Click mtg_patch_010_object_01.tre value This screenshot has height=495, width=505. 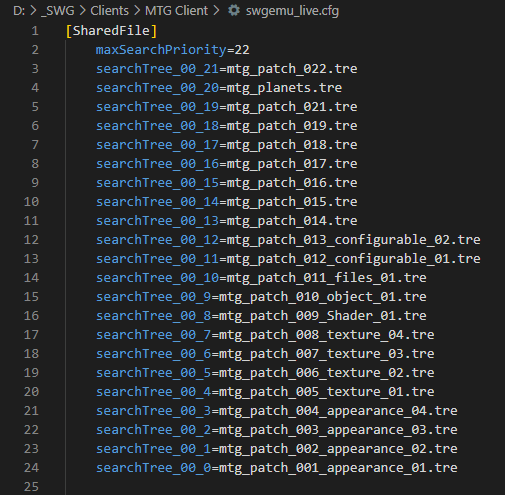(x=323, y=297)
